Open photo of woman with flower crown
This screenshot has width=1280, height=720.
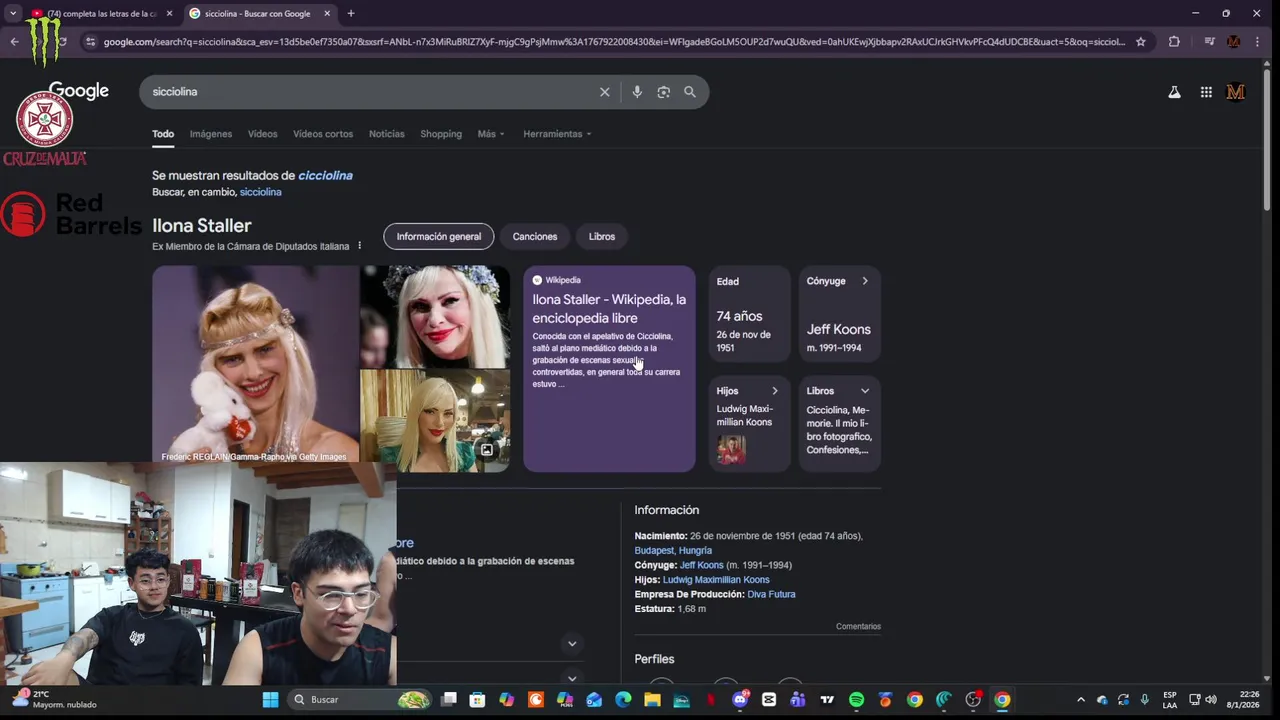point(435,317)
